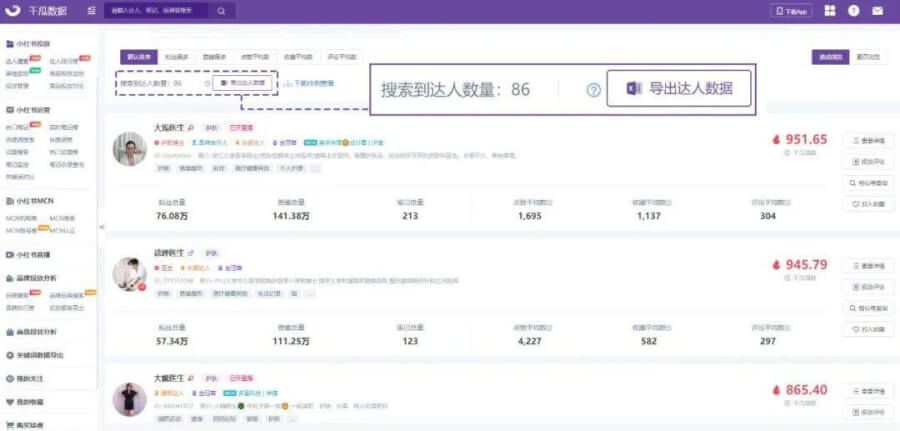This screenshot has height=431, width=900.
Task: Click the help question mark icon in header
Action: point(854,11)
